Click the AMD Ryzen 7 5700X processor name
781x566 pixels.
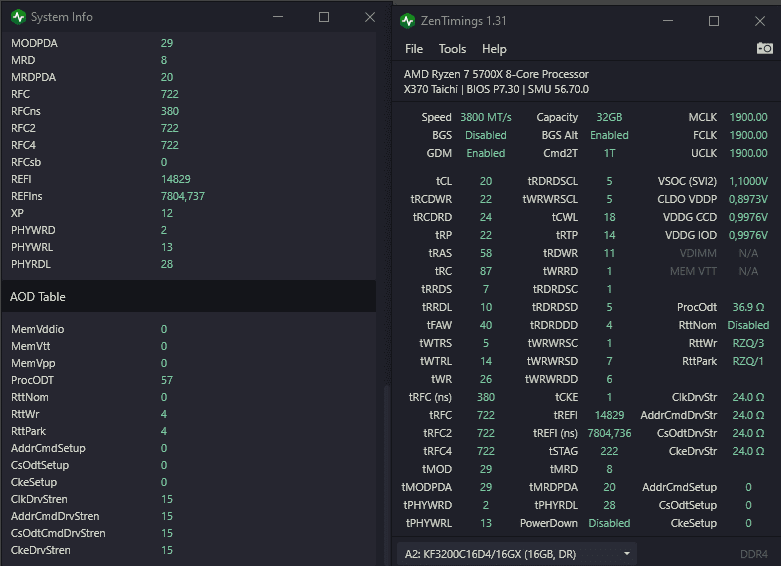coord(496,74)
